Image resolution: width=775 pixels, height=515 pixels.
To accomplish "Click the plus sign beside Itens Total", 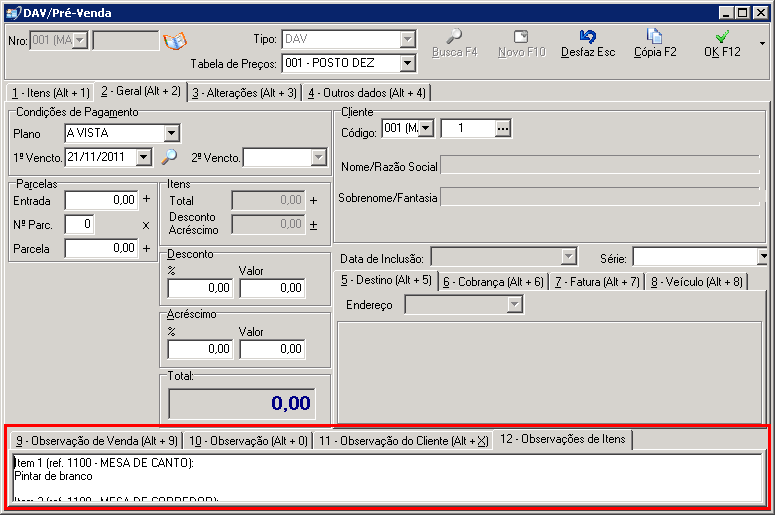I will [313, 201].
